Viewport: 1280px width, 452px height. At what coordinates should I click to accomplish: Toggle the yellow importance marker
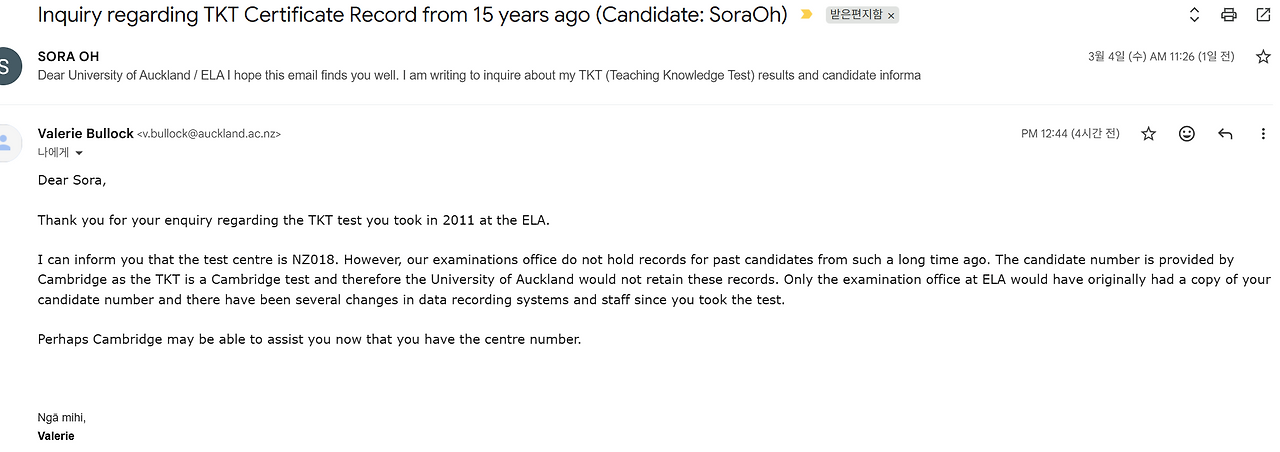click(806, 15)
